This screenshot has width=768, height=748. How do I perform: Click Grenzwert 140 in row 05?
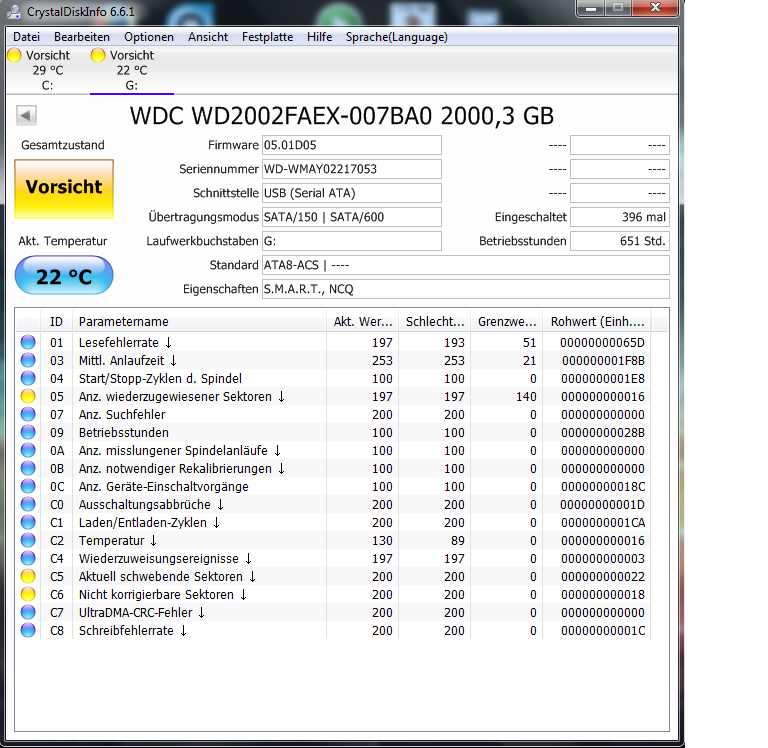coord(526,396)
